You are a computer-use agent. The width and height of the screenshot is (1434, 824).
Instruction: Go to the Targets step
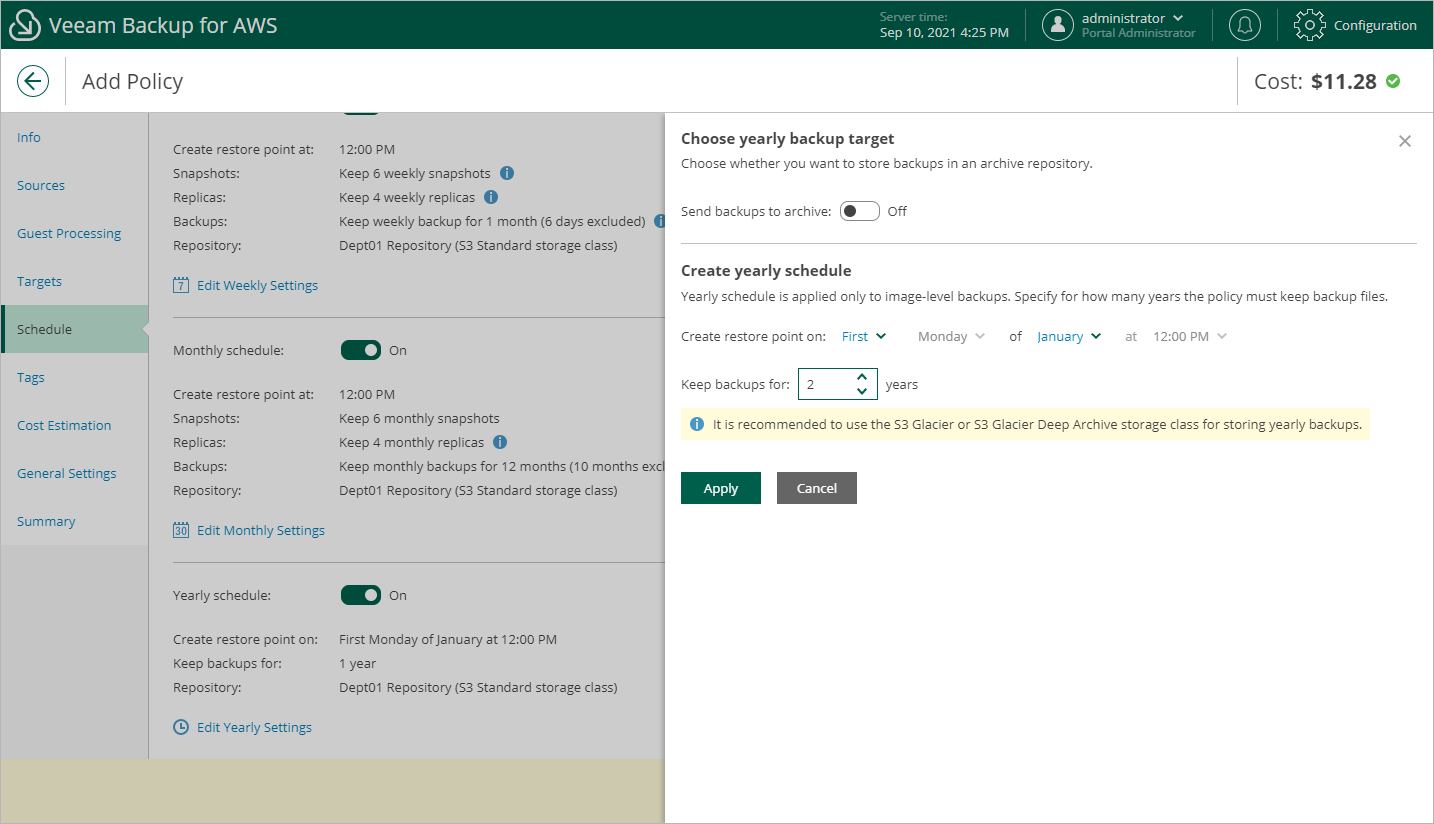pos(39,282)
